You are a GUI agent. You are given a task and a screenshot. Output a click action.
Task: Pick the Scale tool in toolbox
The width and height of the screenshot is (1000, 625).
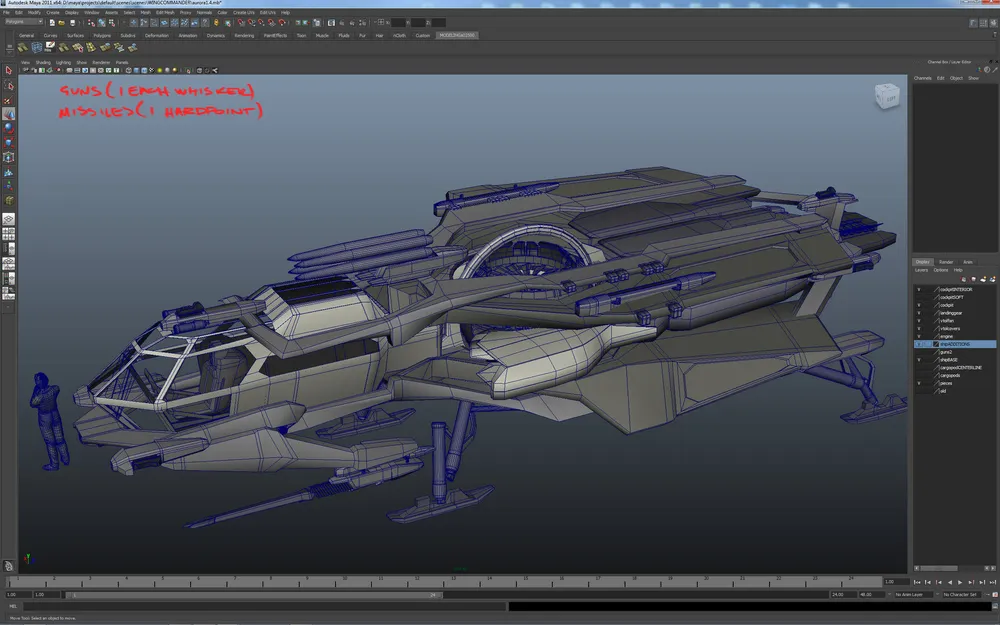click(8, 142)
